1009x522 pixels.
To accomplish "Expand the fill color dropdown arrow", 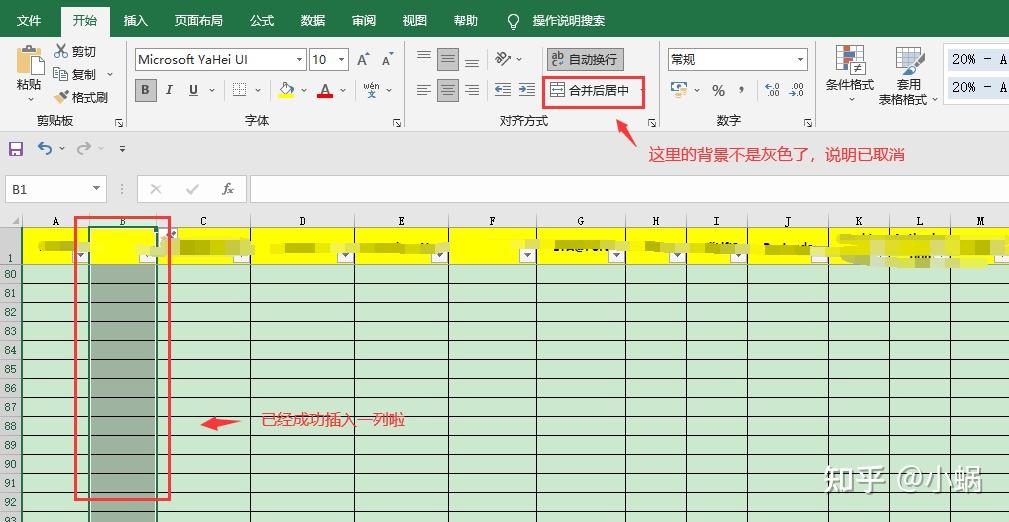I will [304, 91].
